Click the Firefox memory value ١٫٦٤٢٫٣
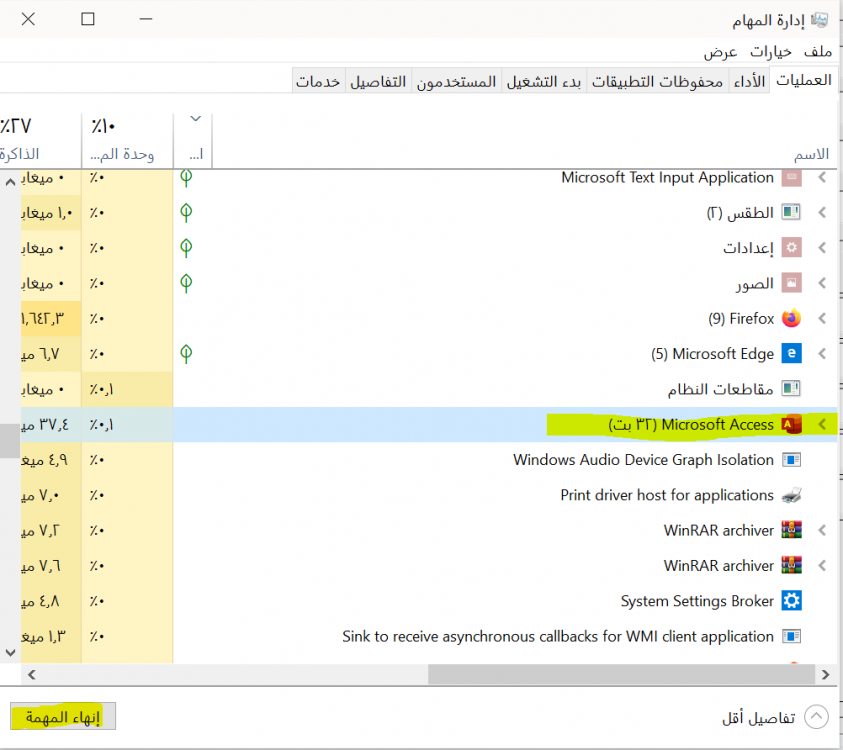Image resolution: width=843 pixels, height=750 pixels. click(42, 319)
